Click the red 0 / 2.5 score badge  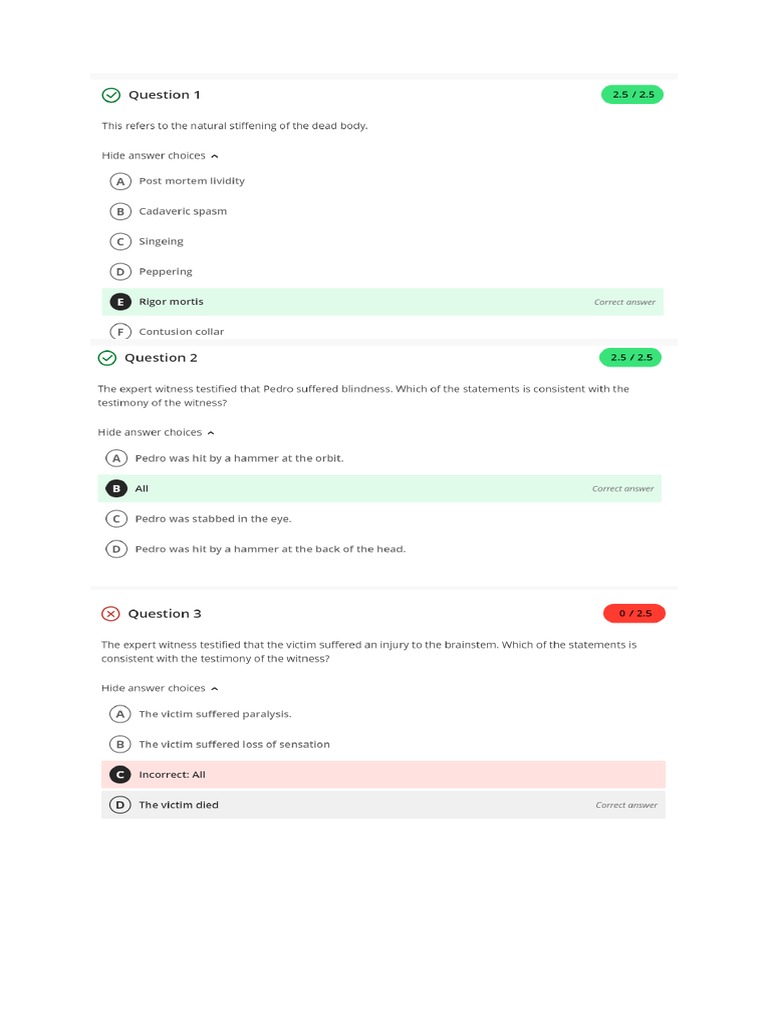pyautogui.click(x=634, y=613)
